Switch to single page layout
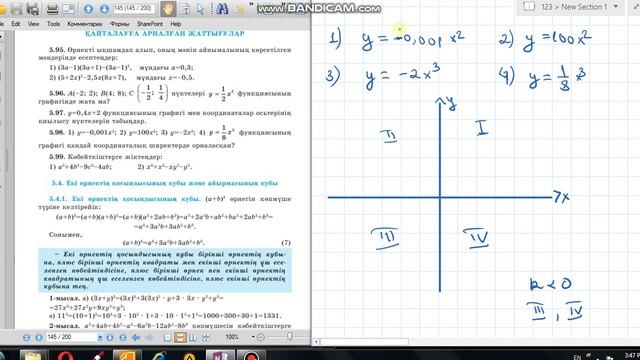 click(167, 338)
